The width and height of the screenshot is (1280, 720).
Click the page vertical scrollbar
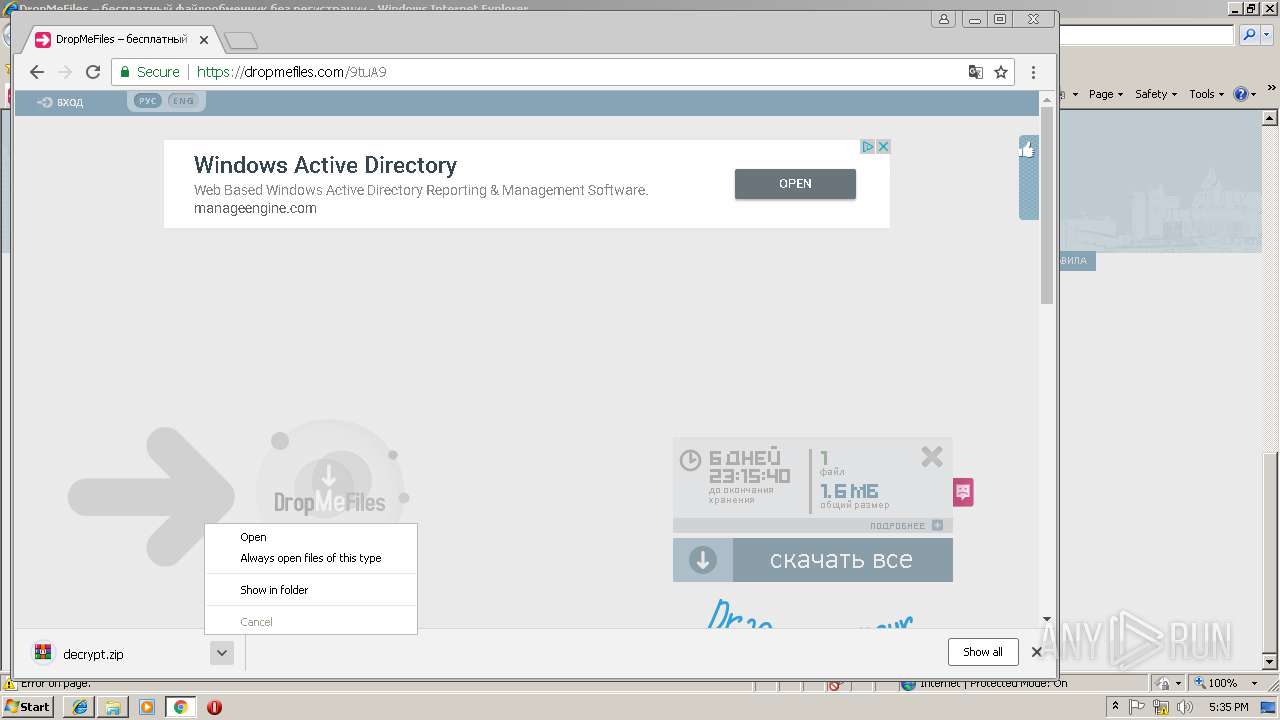[1047, 205]
